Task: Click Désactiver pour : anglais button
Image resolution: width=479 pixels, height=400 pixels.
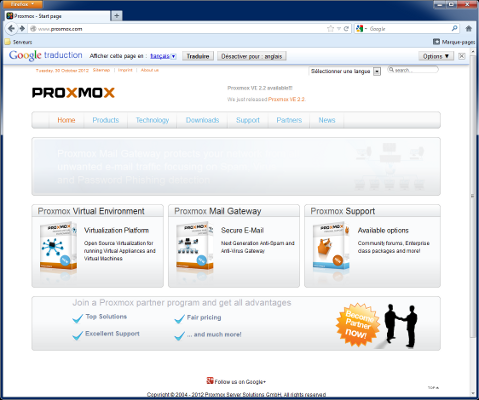Action: tap(252, 56)
